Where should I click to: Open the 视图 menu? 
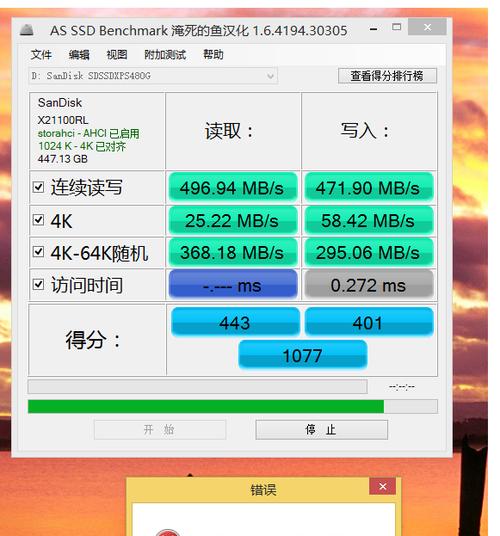coord(117,55)
